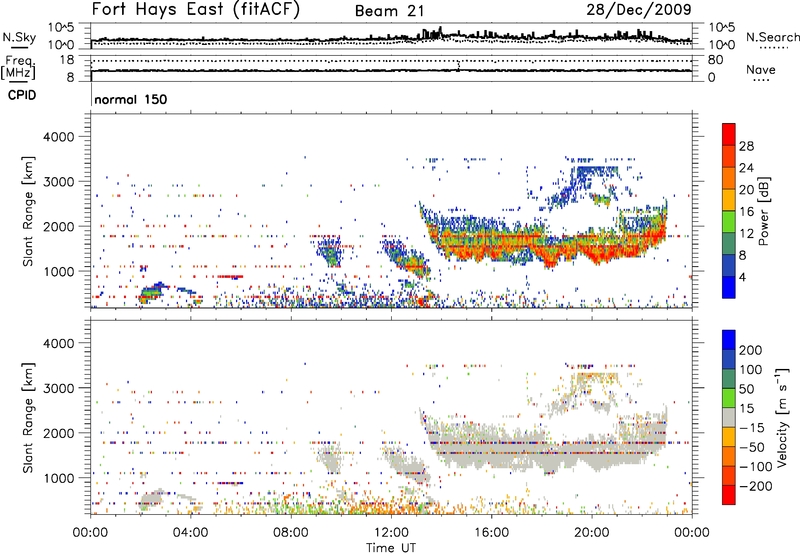Click the 'Time UT' axis label
The width and height of the screenshot is (800, 554).
391,547
